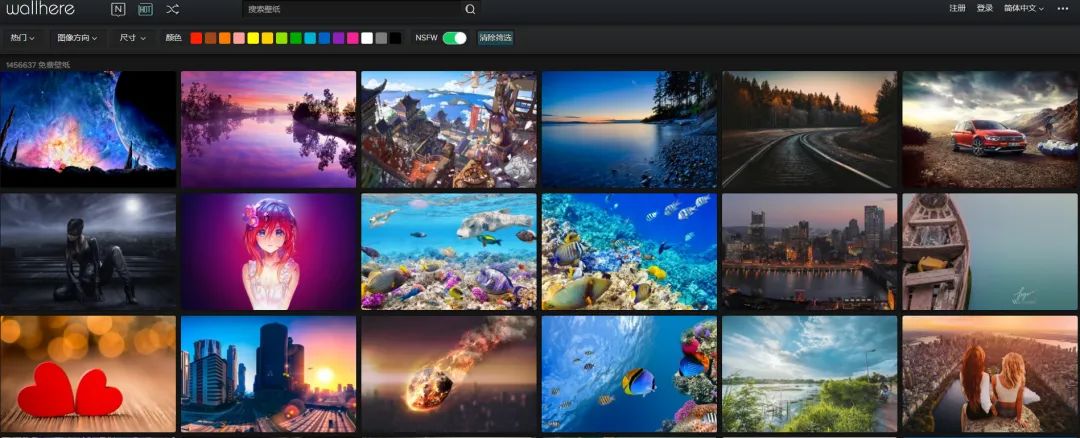Viewport: 1080px width, 438px height.
Task: Open the sea turtle coral reef wallpaper
Action: pyautogui.click(x=449, y=252)
